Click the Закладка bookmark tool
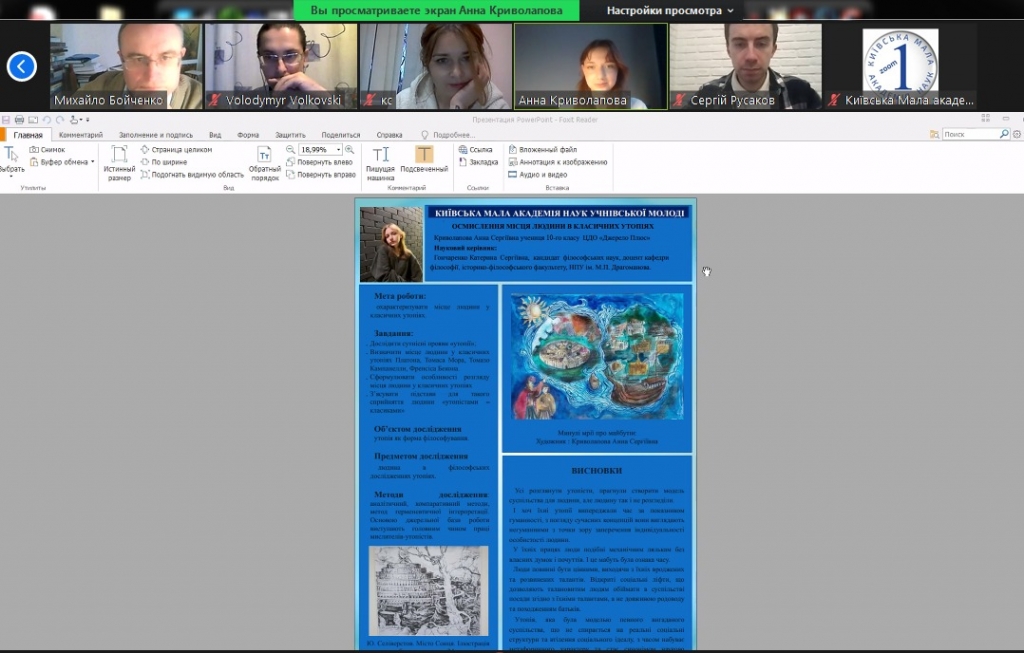Viewport: 1024px width, 653px height. click(479, 162)
